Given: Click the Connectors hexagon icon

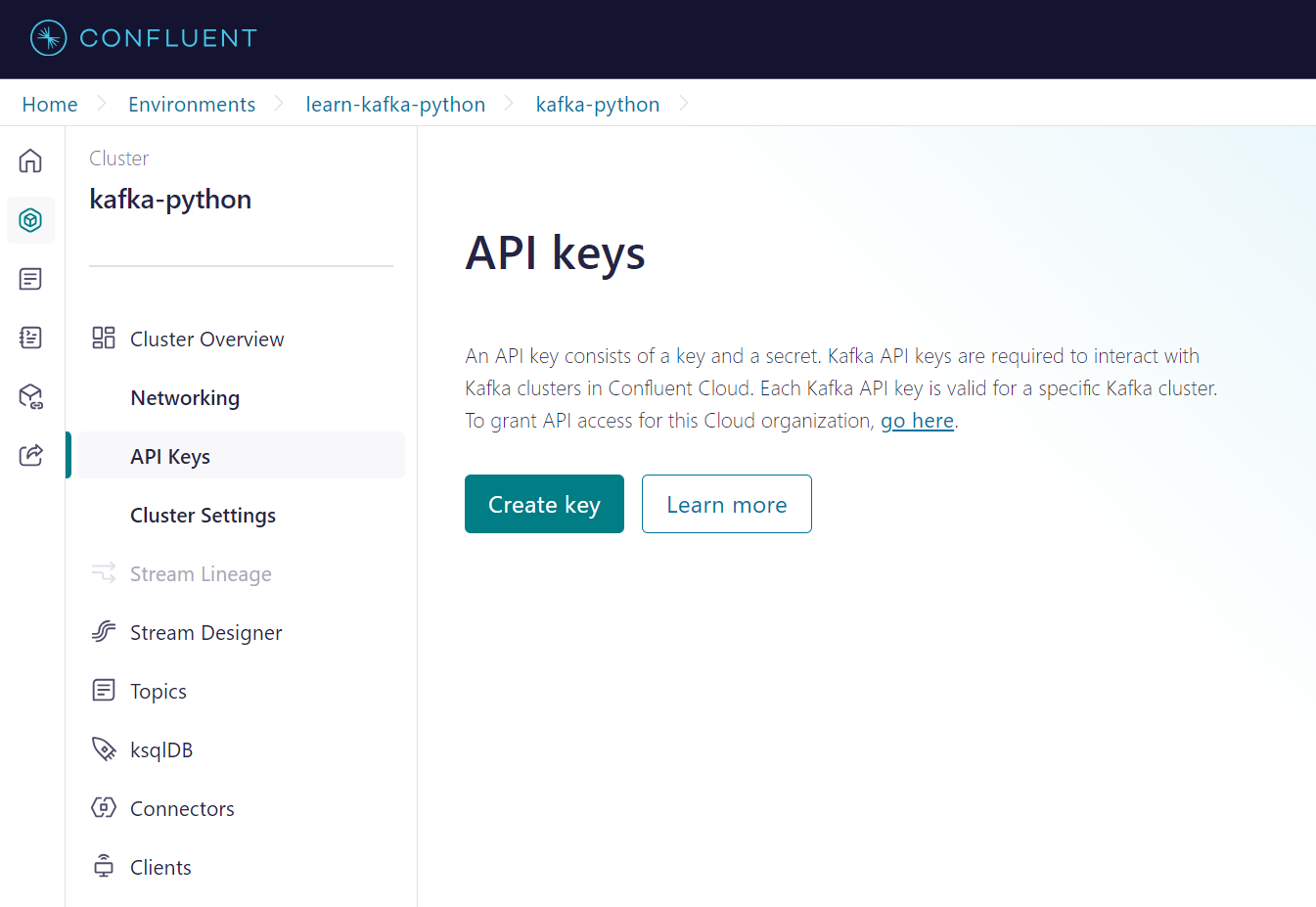Looking at the screenshot, I should 104,807.
